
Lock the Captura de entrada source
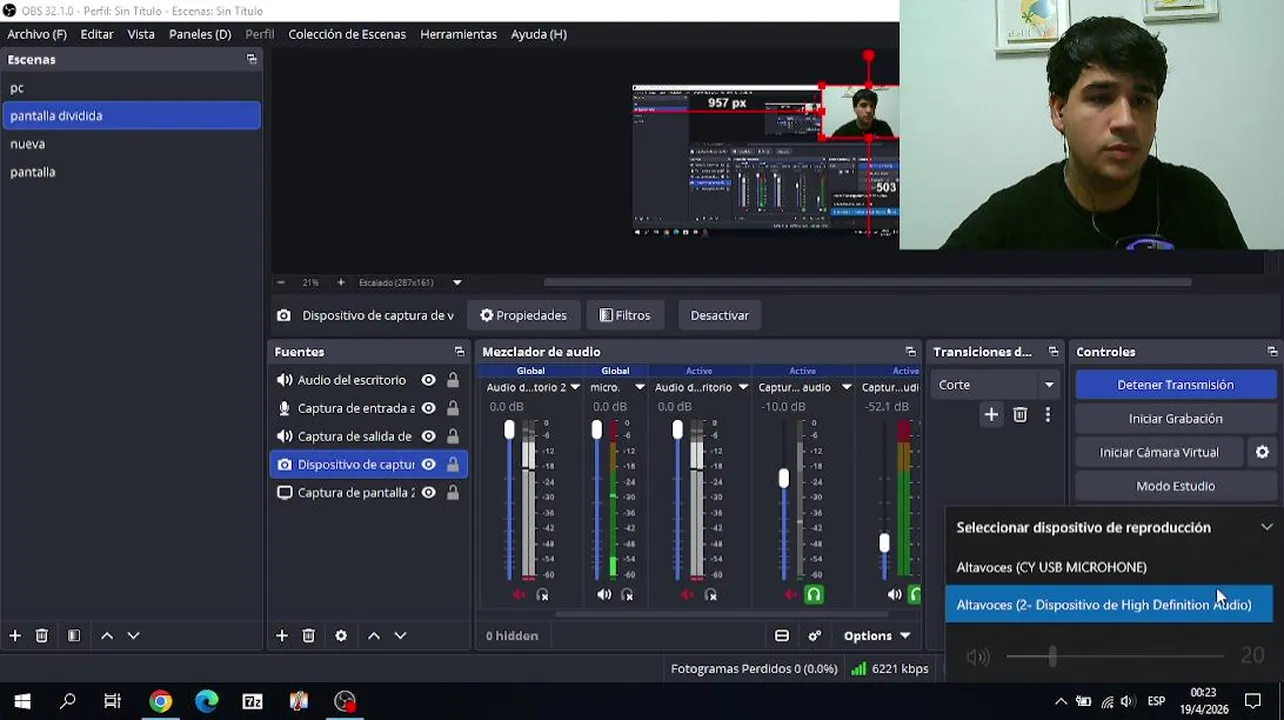point(453,408)
